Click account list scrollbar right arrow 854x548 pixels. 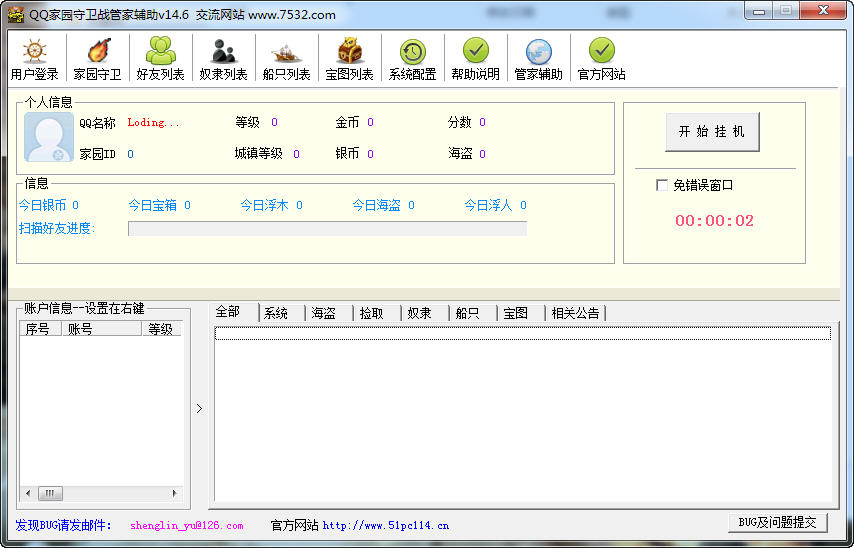point(174,494)
